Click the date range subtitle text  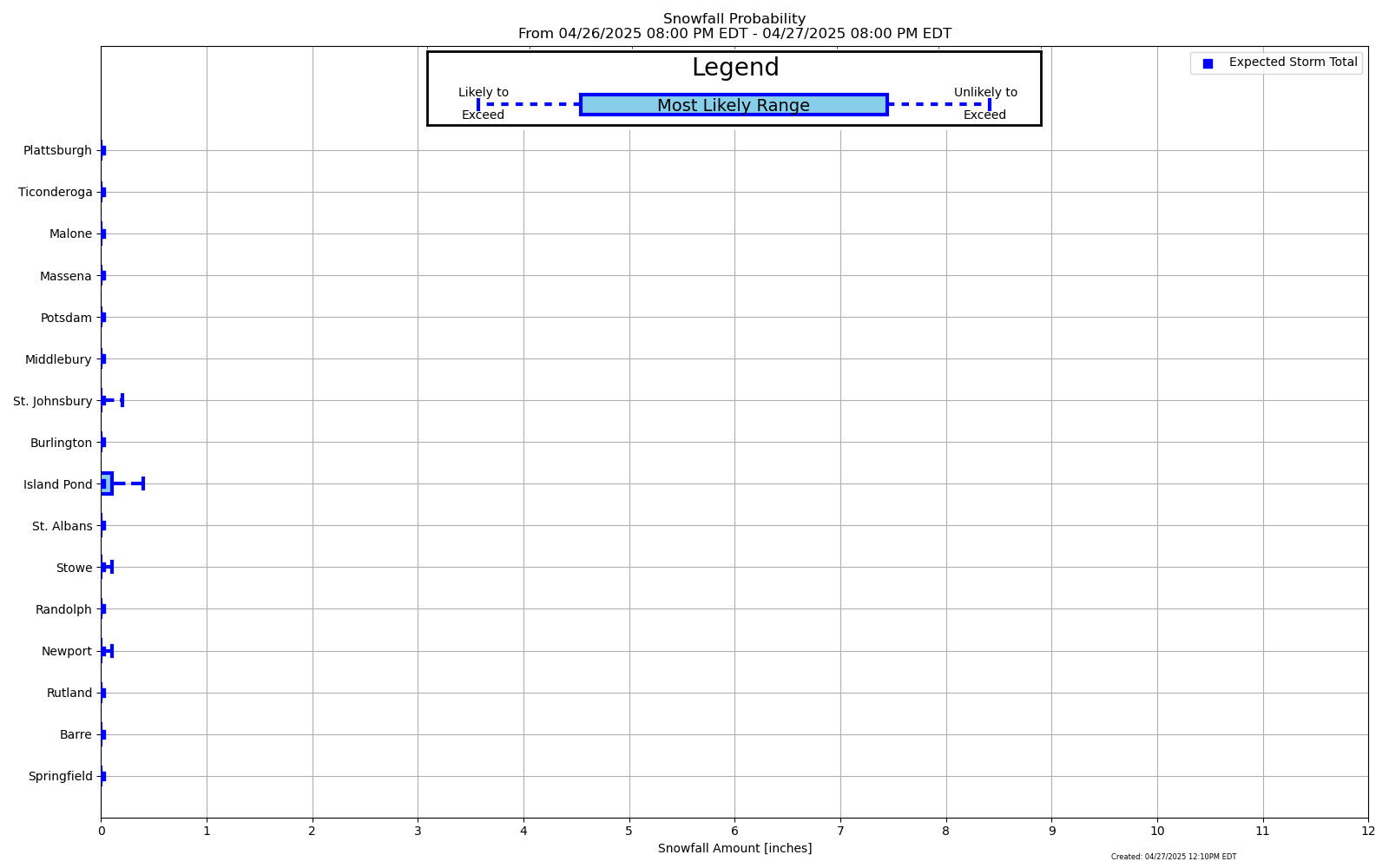pyautogui.click(x=734, y=34)
